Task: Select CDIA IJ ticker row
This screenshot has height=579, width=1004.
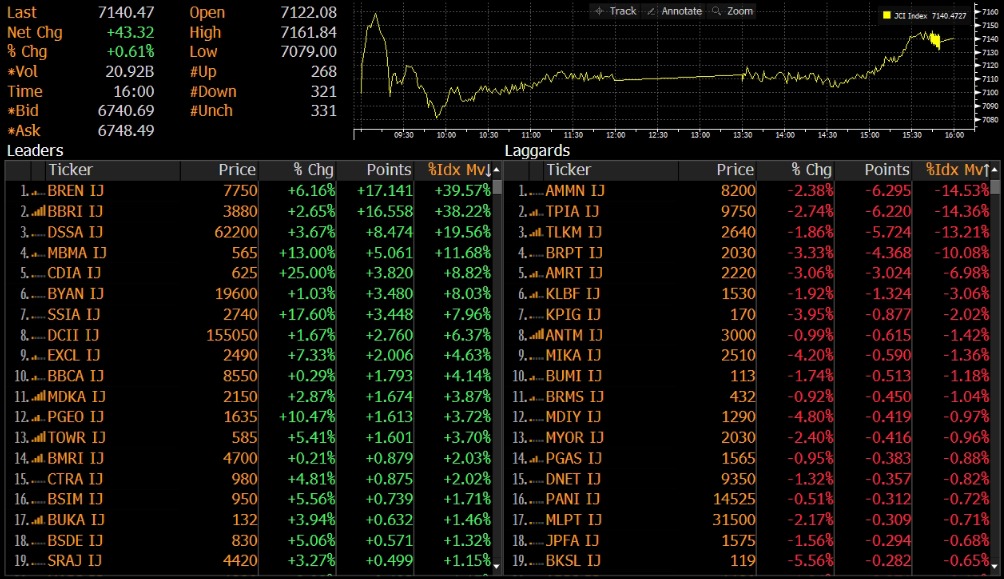Action: click(x=250, y=273)
